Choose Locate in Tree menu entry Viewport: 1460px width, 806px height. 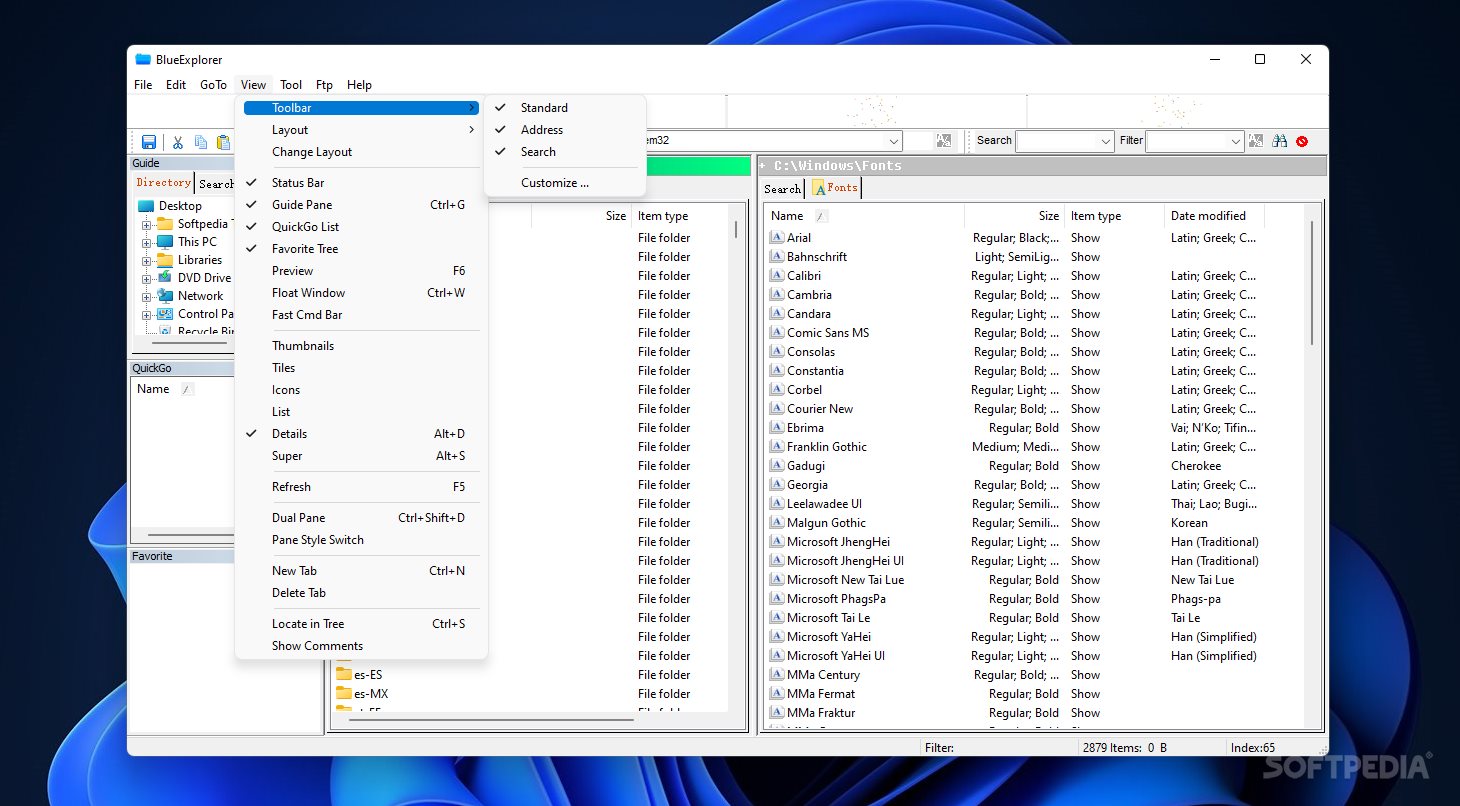click(361, 624)
